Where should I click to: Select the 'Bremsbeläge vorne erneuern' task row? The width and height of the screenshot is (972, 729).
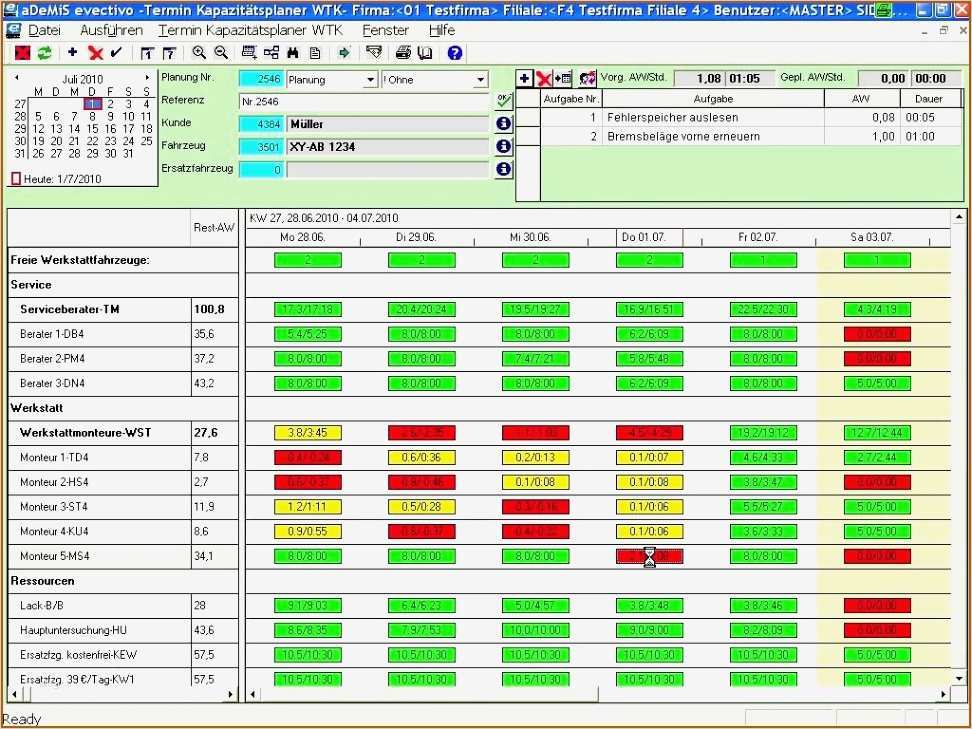point(751,136)
